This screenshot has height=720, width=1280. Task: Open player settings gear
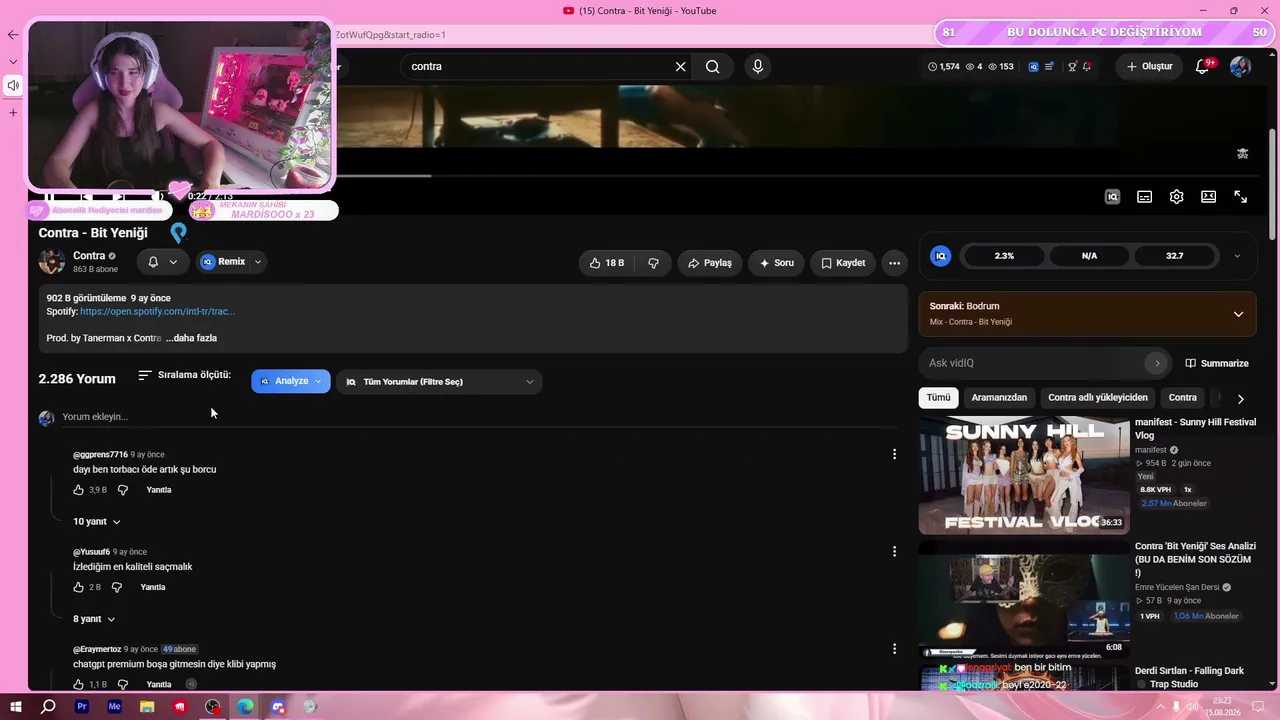coord(1176,197)
